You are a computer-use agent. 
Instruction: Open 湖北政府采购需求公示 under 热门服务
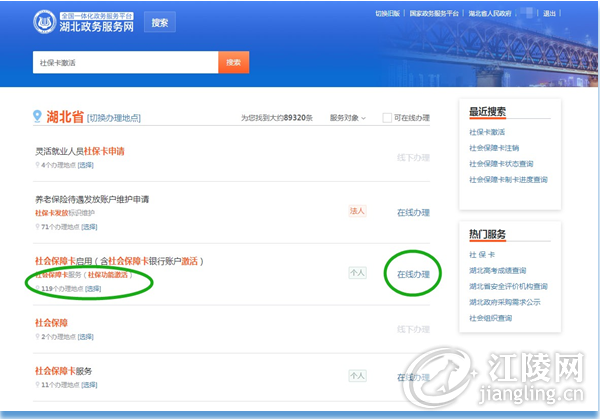[505, 302]
